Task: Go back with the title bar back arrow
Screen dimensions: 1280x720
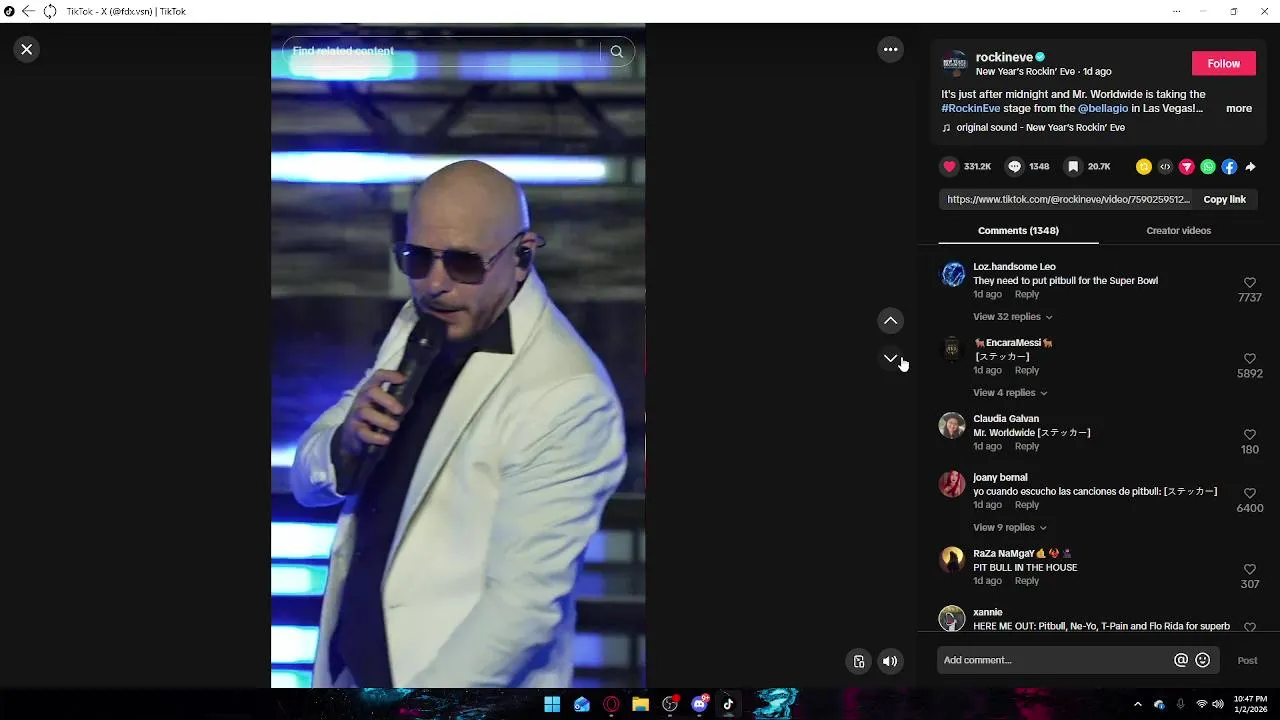Action: click(28, 11)
